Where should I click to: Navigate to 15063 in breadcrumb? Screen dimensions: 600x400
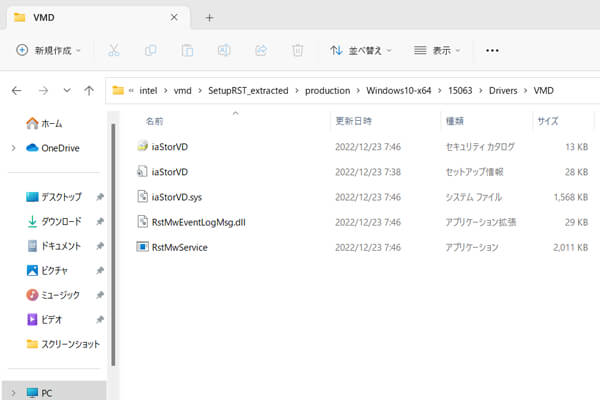coord(460,91)
